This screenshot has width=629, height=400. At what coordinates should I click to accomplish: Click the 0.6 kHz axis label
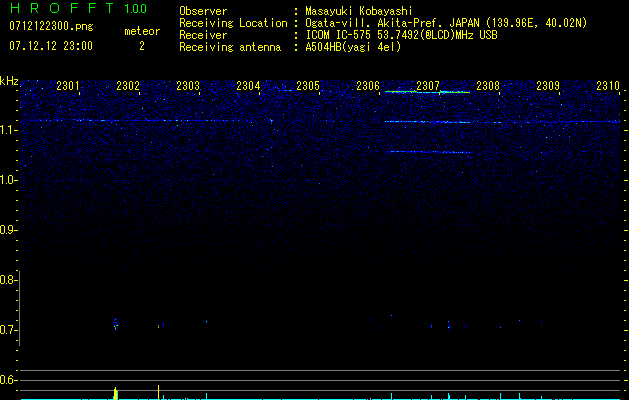coord(7,380)
